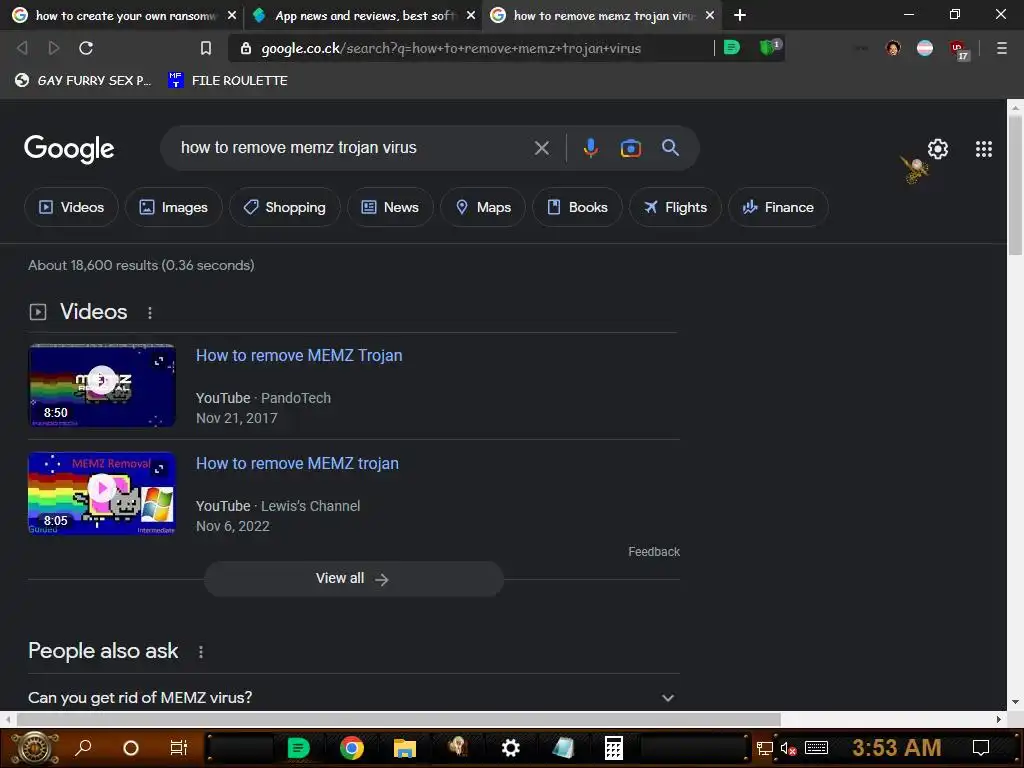
Task: Open the notification center icon
Action: [x=981, y=747]
